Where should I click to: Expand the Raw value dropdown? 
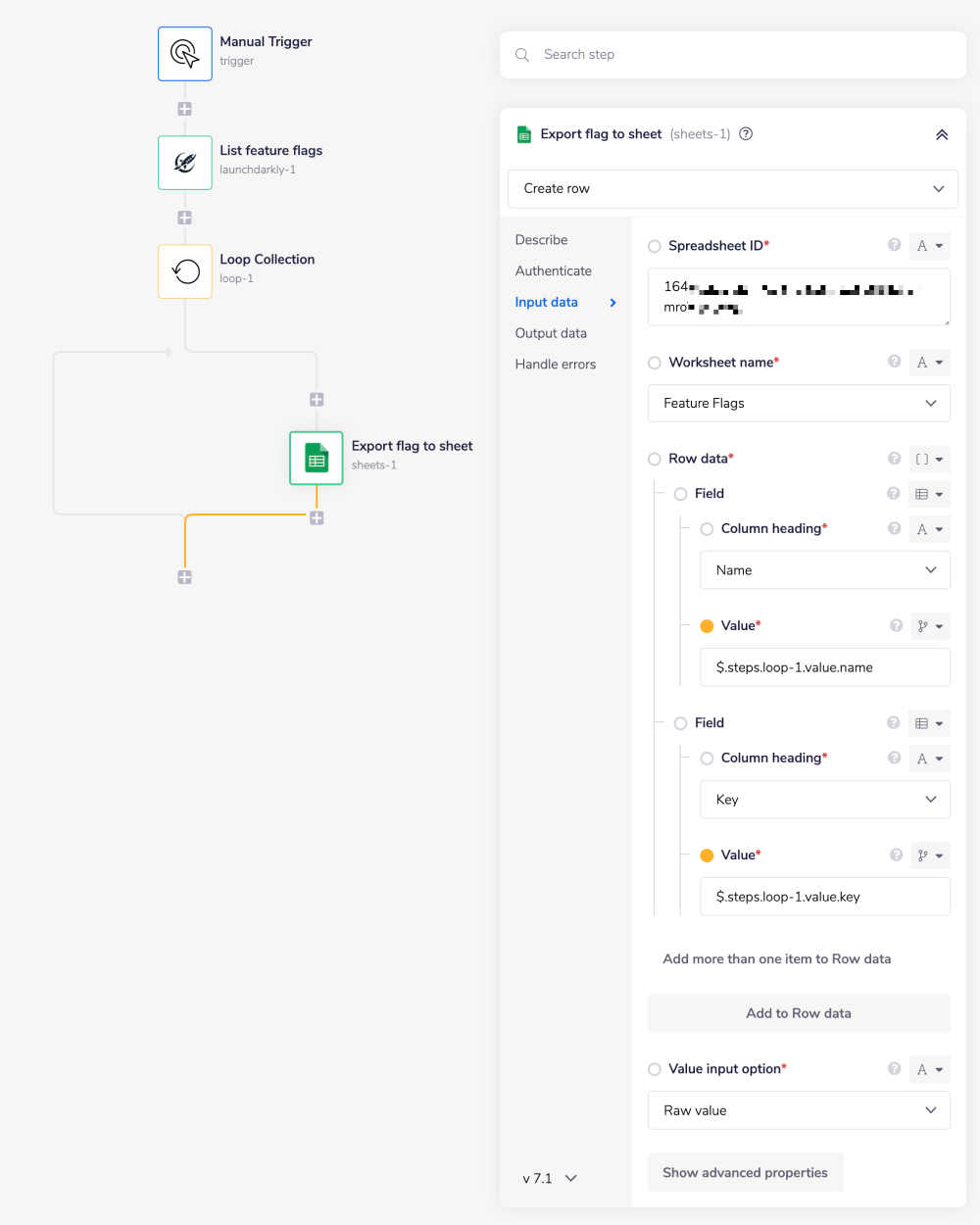click(x=799, y=1110)
